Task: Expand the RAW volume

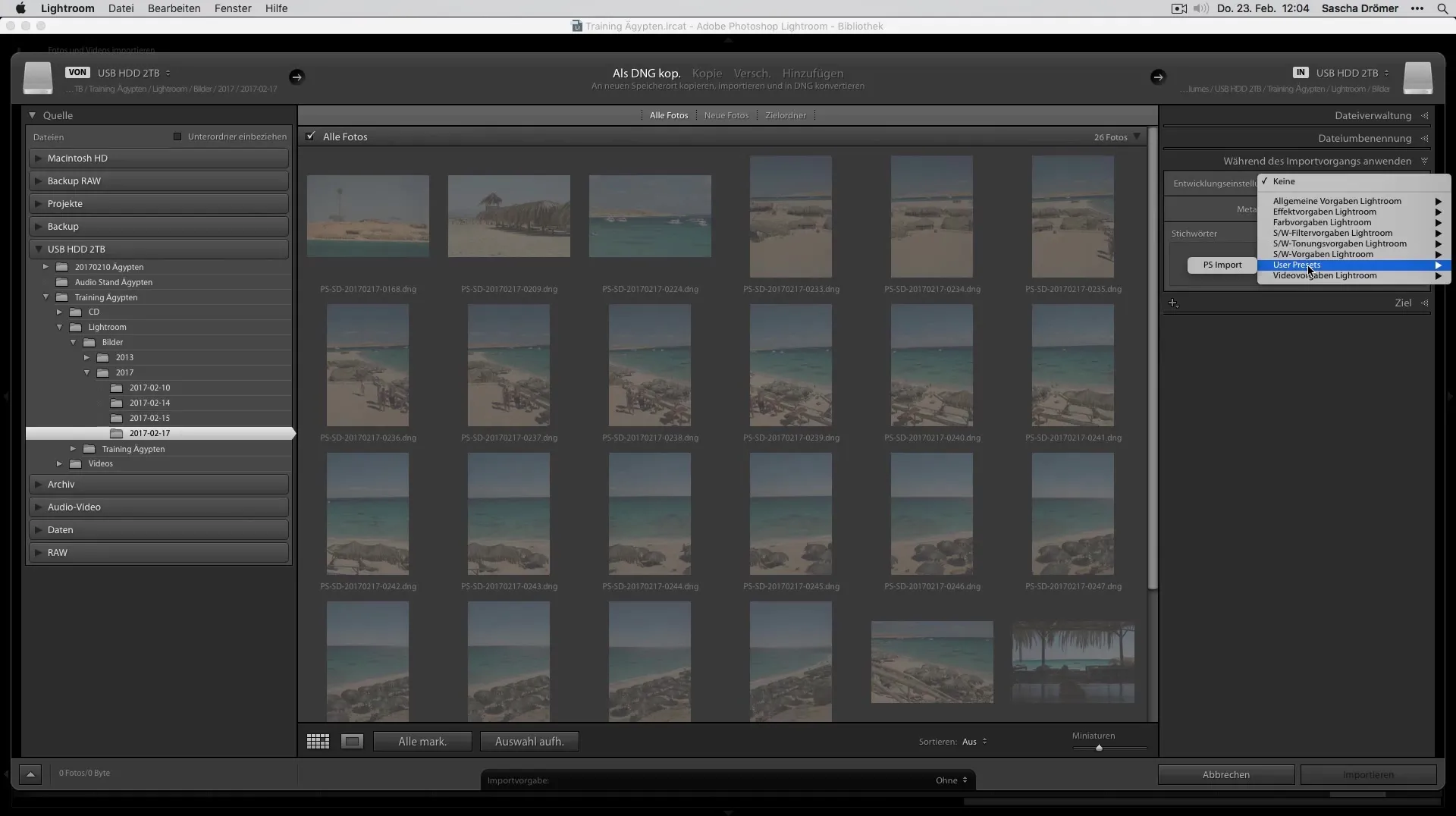Action: [x=38, y=553]
